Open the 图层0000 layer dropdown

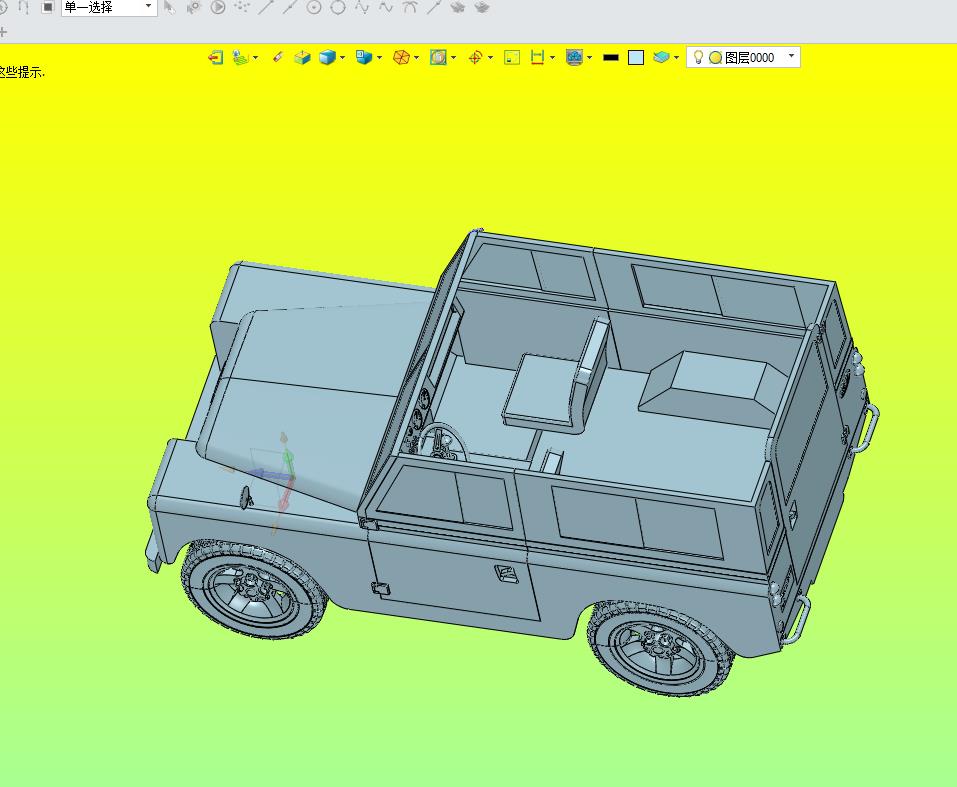click(792, 56)
